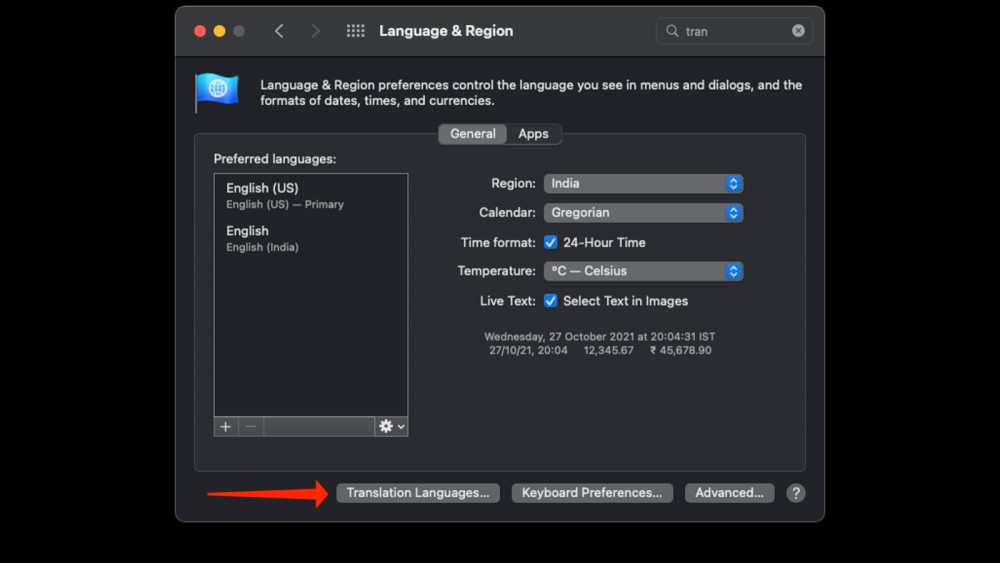
Task: Click the Language & Region window title
Action: click(x=446, y=31)
